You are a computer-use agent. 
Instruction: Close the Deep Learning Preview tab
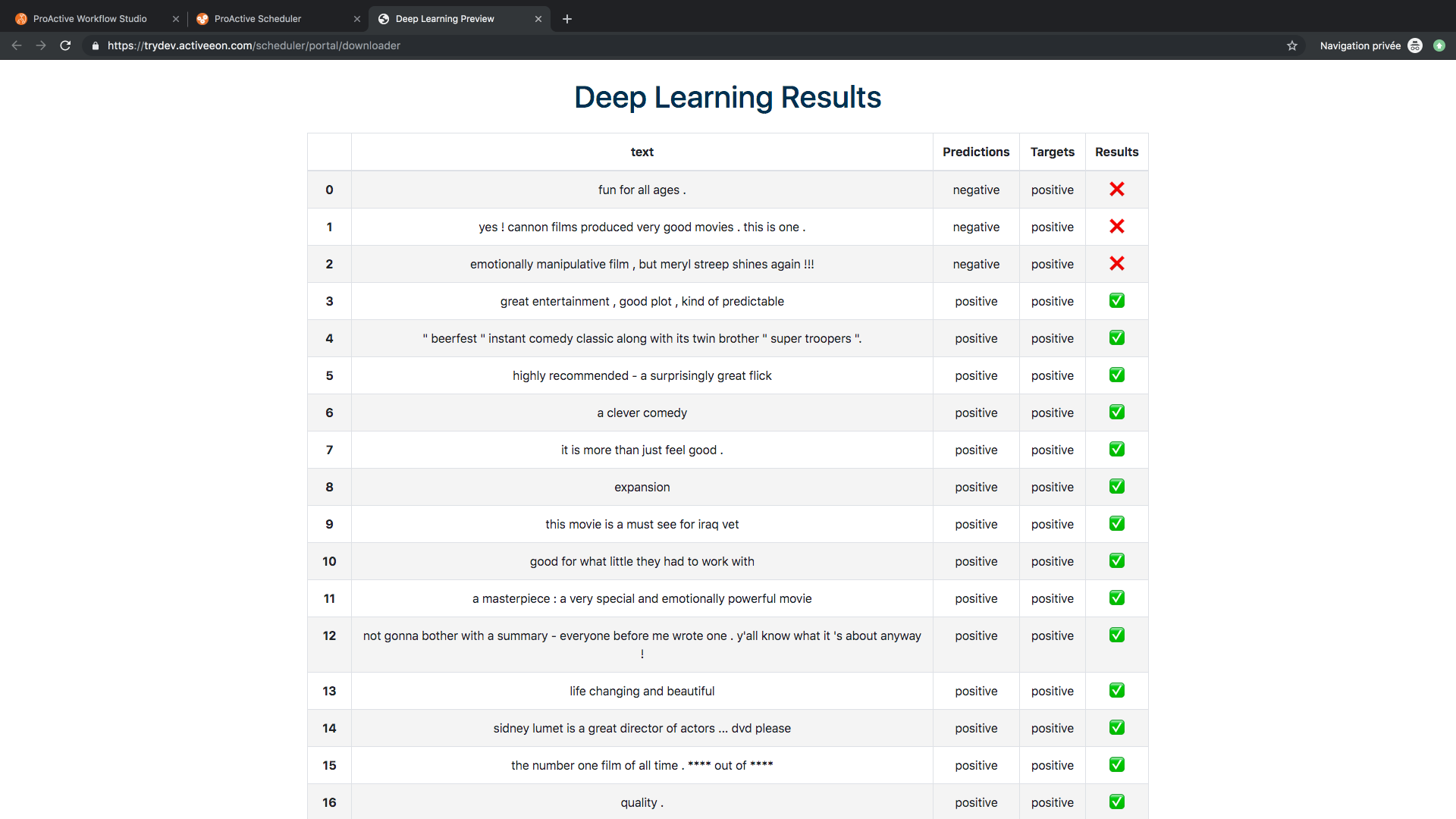(538, 19)
